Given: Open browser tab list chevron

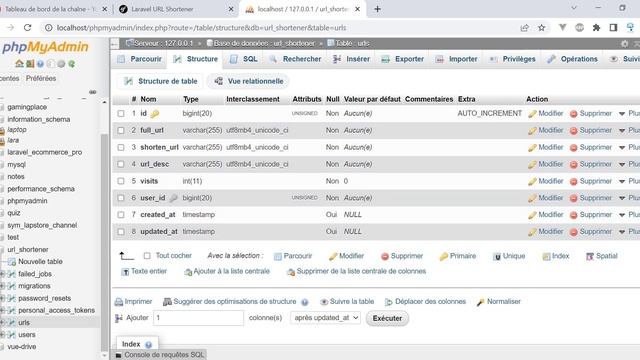Looking at the screenshot, I should point(574,8).
